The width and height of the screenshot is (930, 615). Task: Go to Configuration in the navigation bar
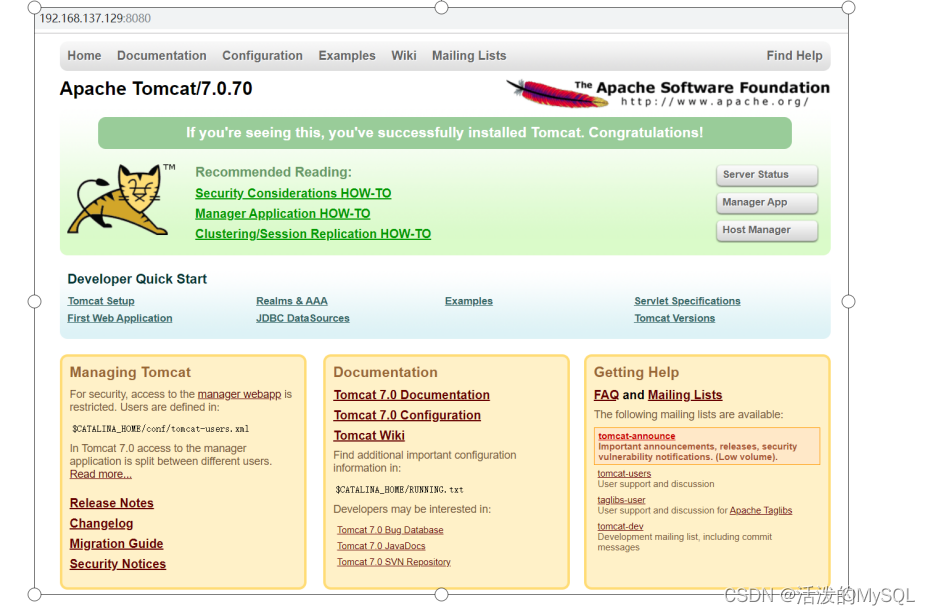tap(262, 56)
